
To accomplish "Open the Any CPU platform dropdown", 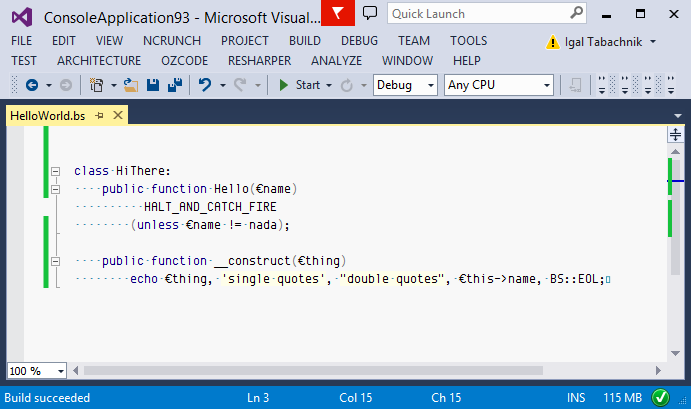I will 498,85.
